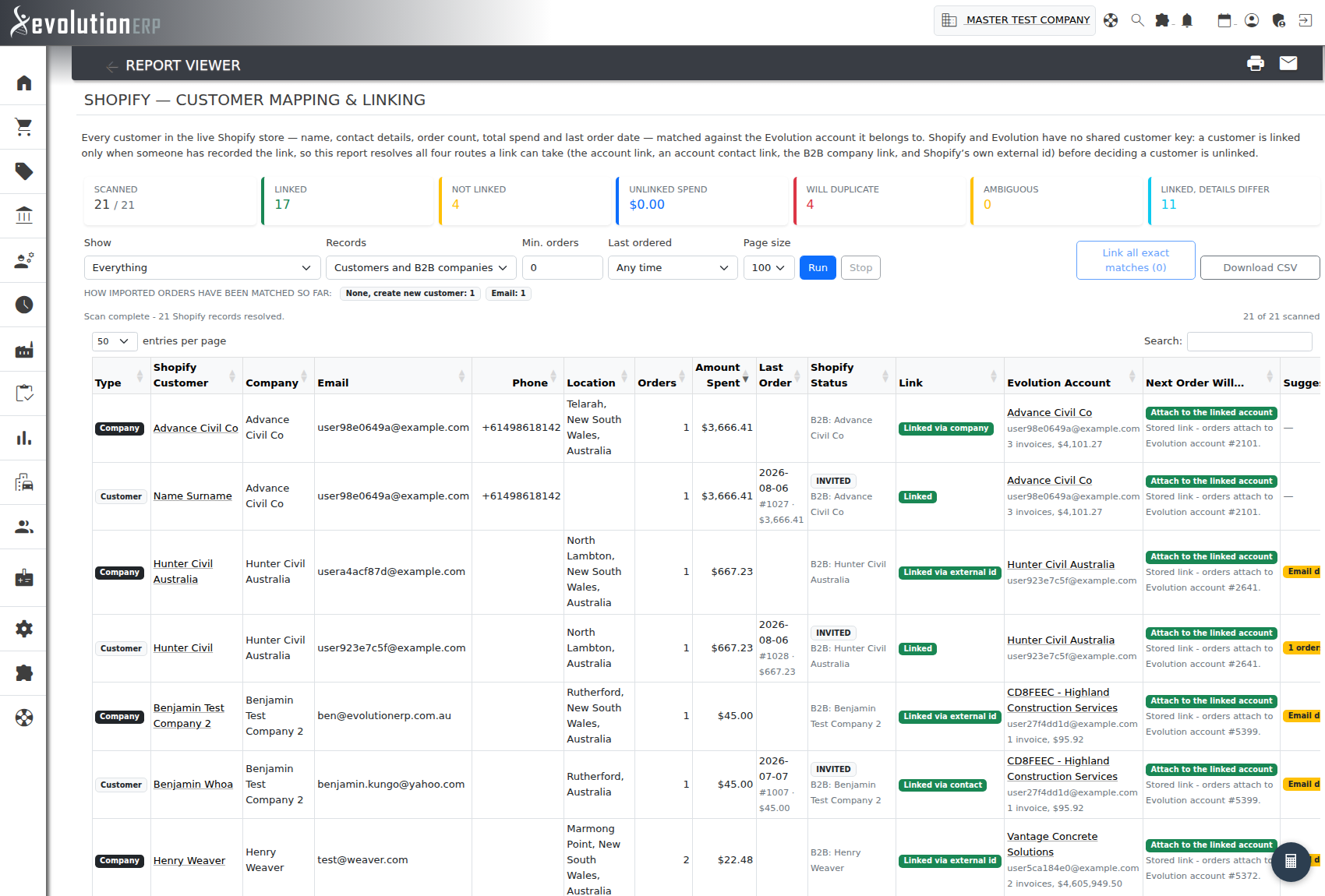Open the notifications bell icon
This screenshot has height=896, width=1325.
tap(1187, 20)
